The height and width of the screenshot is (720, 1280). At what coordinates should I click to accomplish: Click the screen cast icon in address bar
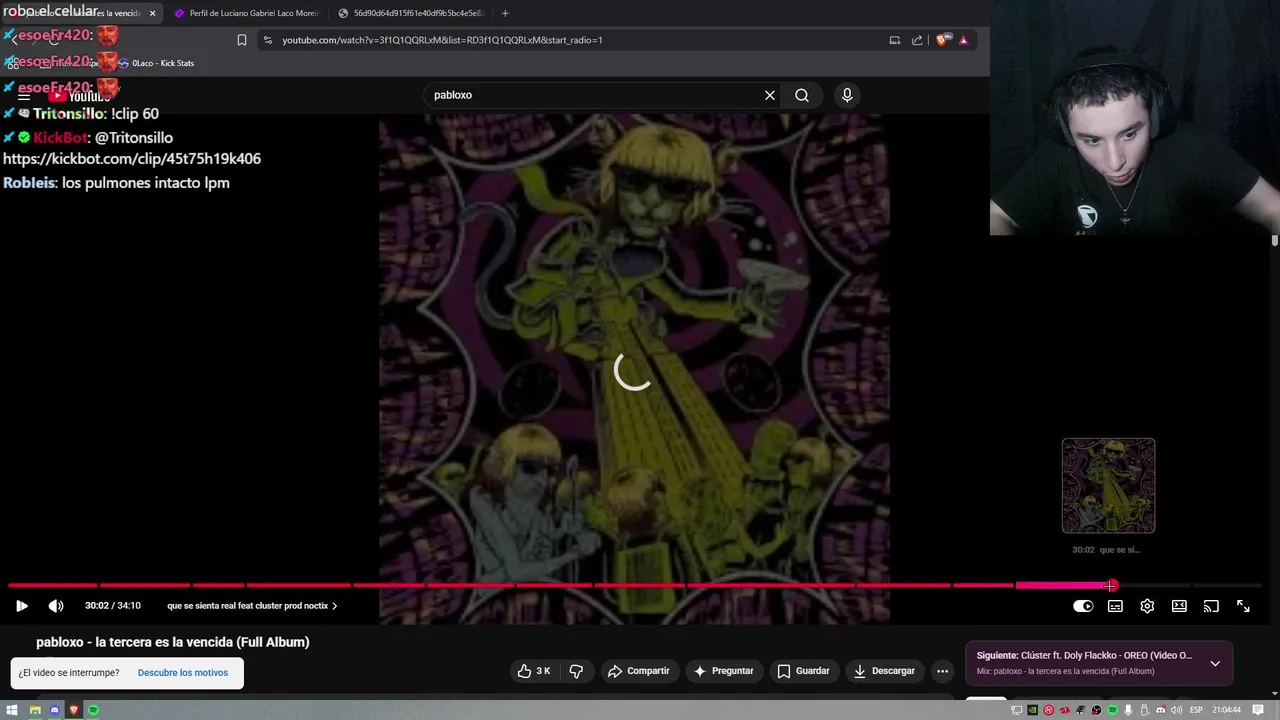894,40
